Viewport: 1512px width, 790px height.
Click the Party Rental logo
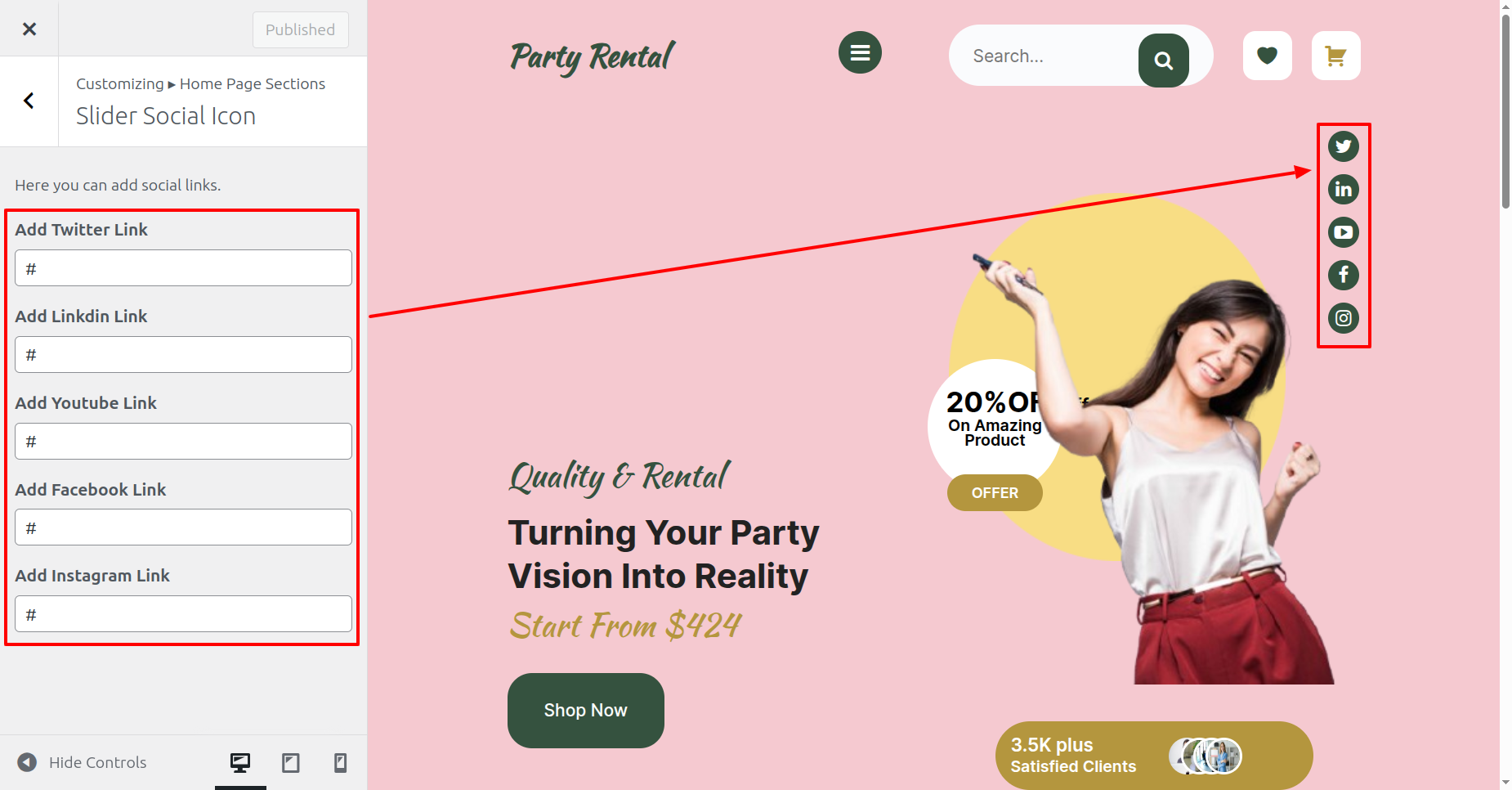tap(592, 57)
